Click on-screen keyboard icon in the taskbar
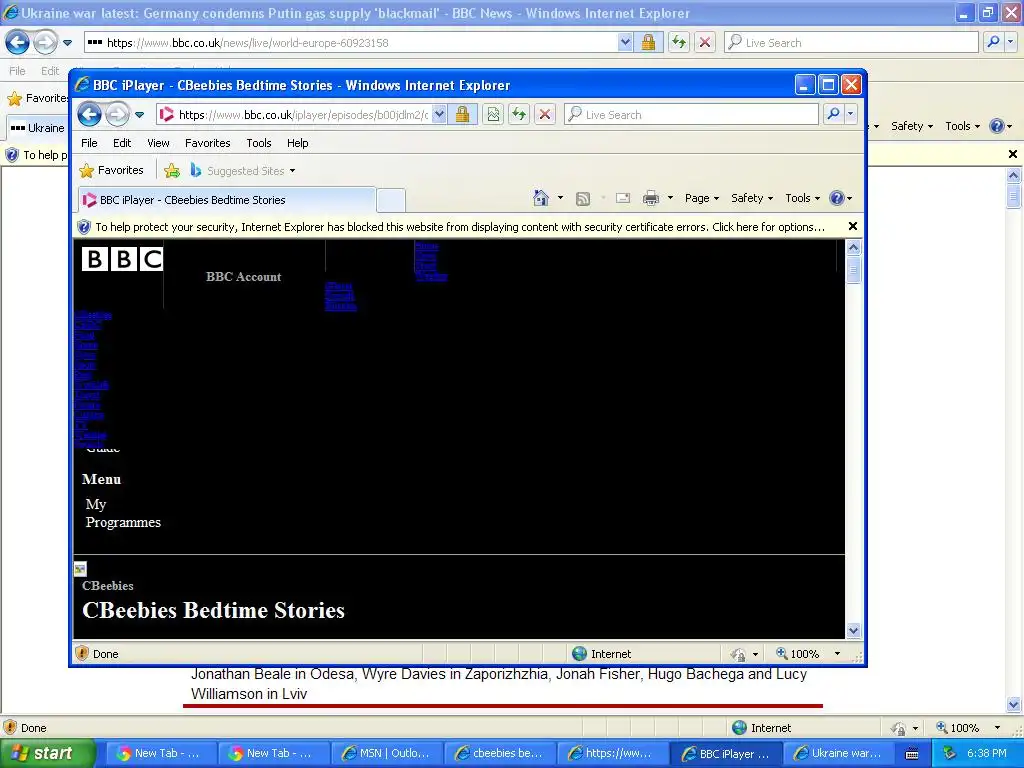 coord(912,754)
